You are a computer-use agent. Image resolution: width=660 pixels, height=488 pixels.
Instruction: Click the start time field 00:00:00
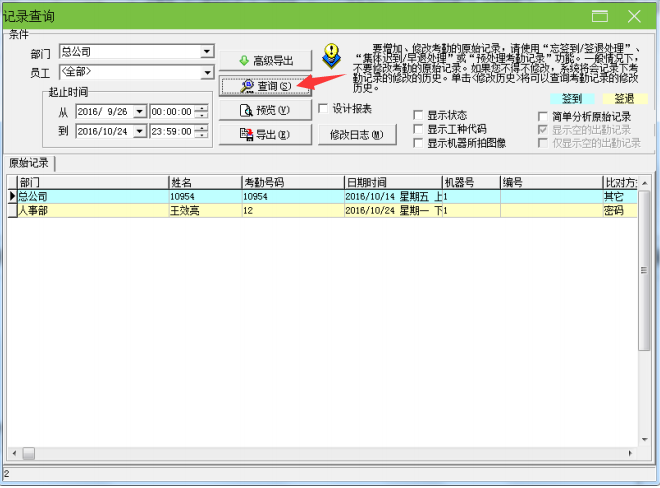tap(172, 112)
